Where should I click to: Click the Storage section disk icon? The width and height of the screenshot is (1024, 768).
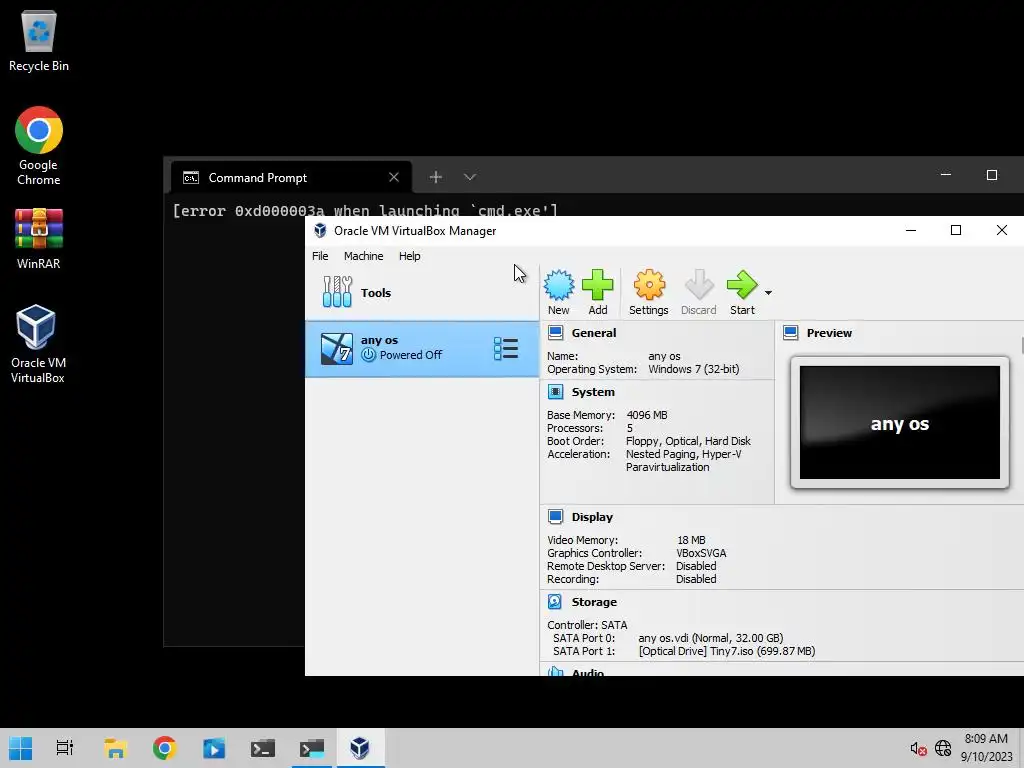555,601
